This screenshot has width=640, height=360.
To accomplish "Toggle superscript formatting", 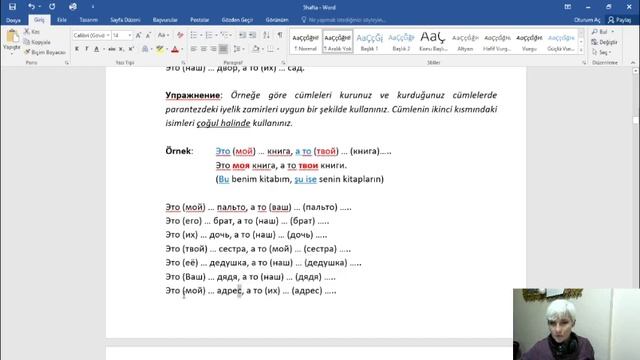I will pyautogui.click(x=131, y=49).
